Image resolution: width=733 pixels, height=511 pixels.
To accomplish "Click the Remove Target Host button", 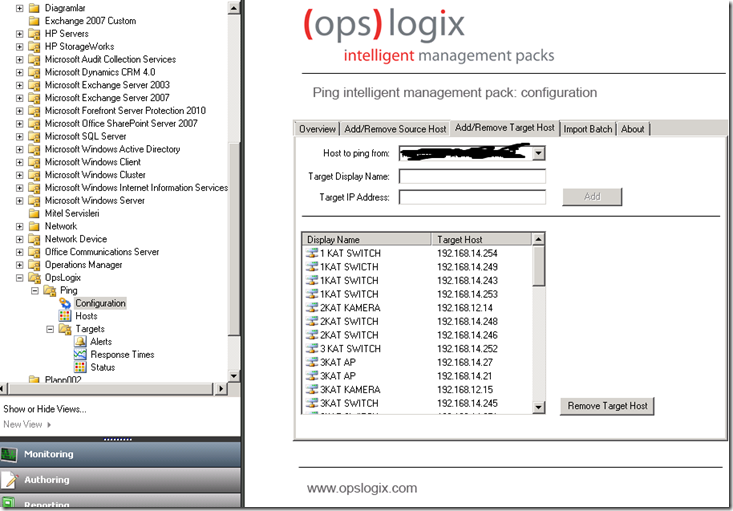I will pos(607,406).
